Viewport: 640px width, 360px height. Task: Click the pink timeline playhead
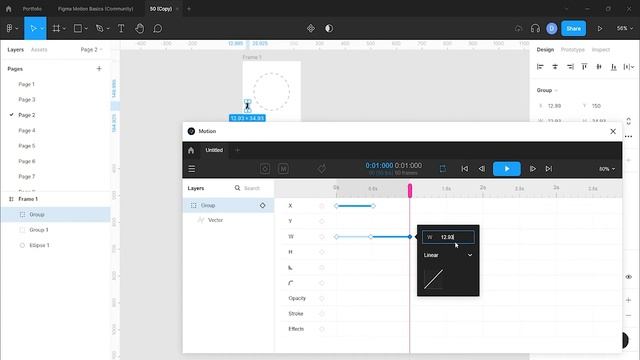coord(410,190)
